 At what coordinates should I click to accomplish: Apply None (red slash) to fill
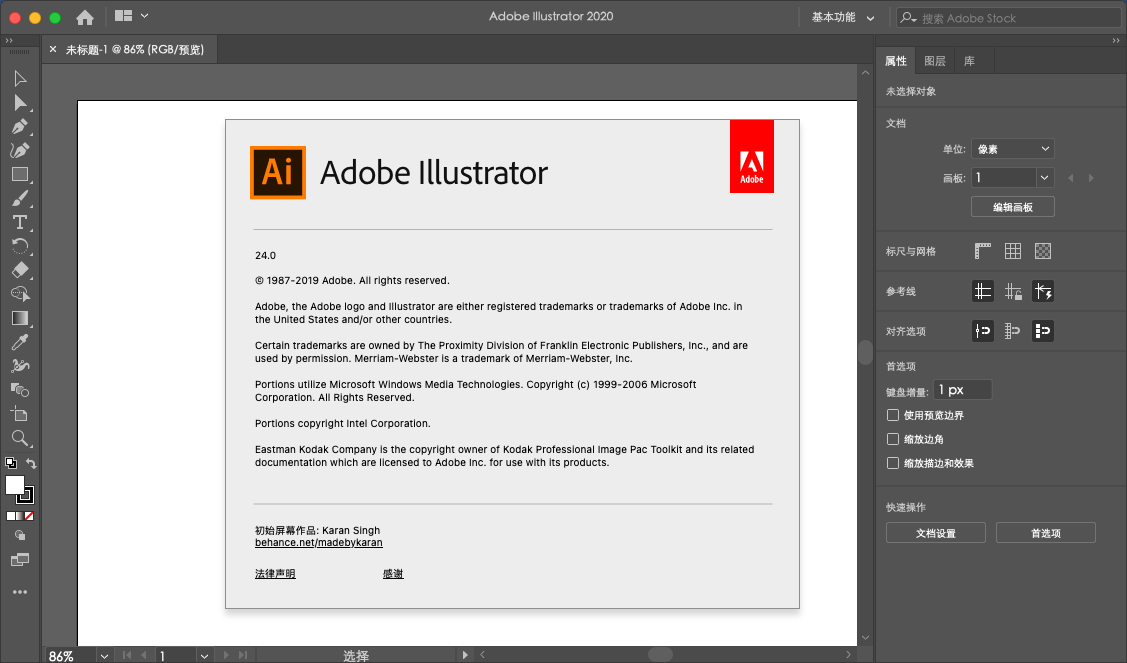pos(29,516)
